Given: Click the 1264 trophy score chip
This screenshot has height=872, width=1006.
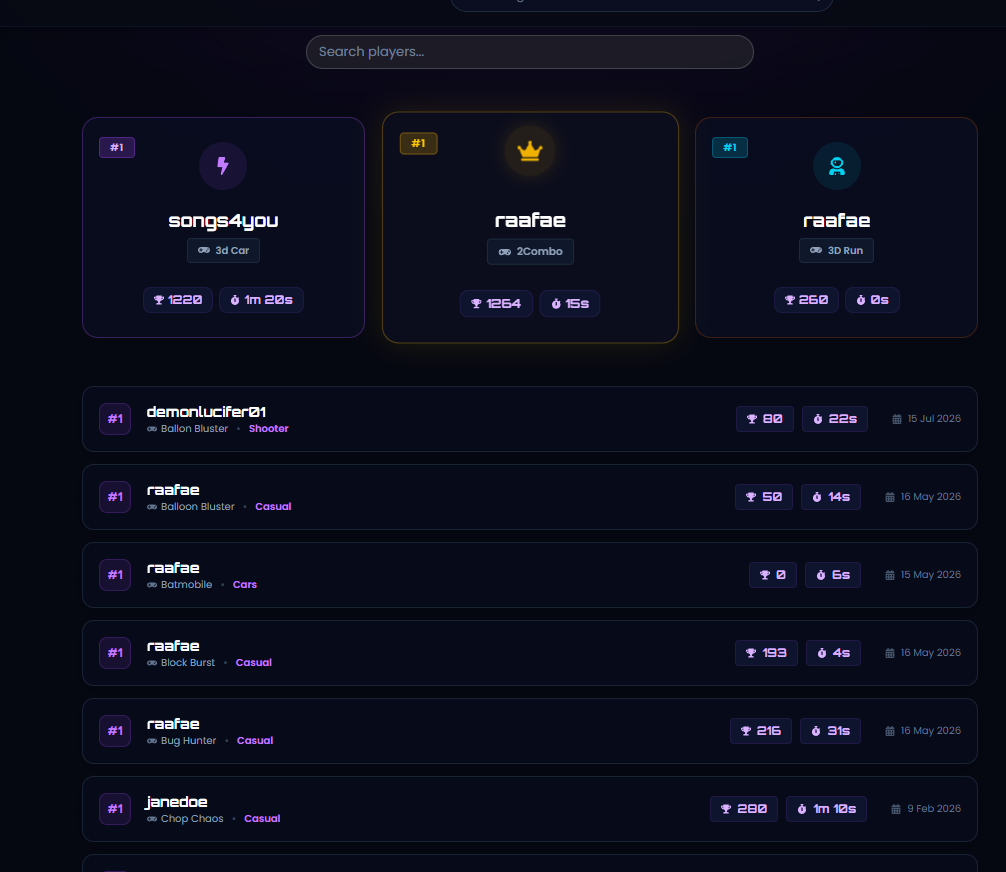Looking at the screenshot, I should click(x=496, y=303).
